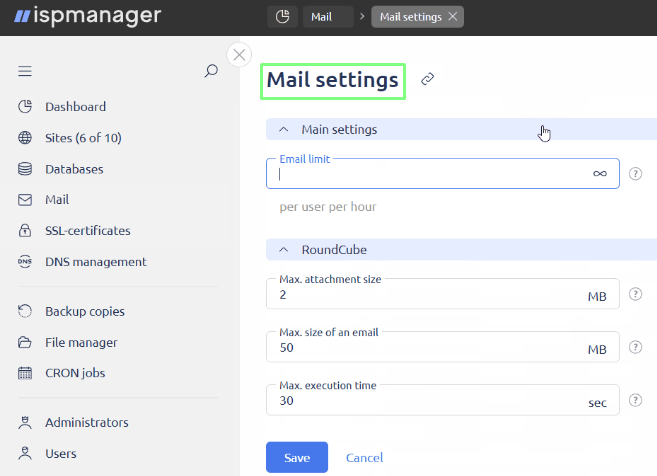Image resolution: width=657 pixels, height=476 pixels.
Task: Open Dashboard from the sidebar
Action: tap(75, 106)
